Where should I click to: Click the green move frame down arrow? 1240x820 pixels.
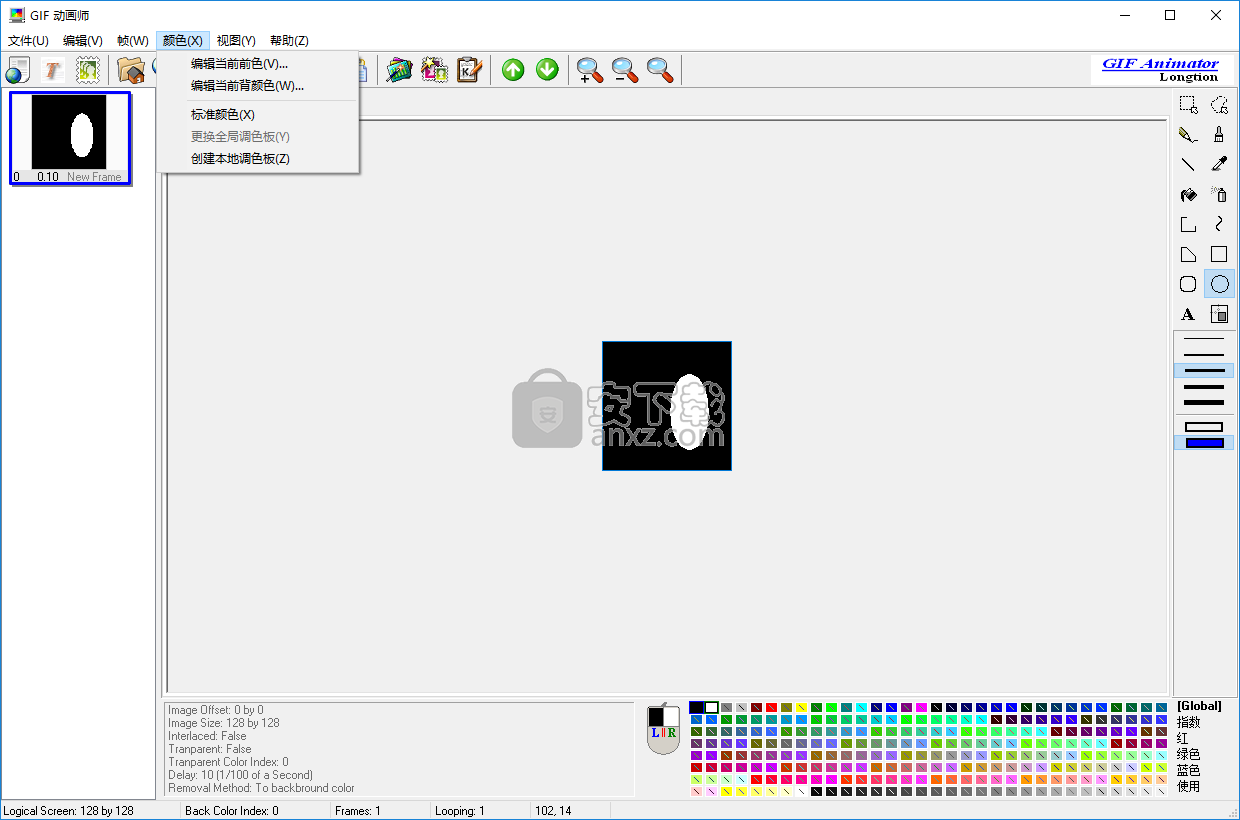[547, 70]
